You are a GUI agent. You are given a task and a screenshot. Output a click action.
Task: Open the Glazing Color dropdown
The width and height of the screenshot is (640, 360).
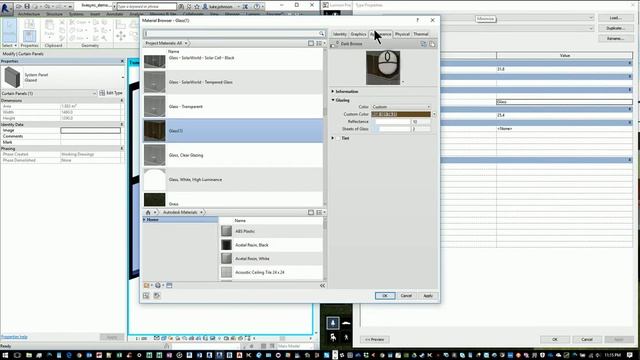401,107
